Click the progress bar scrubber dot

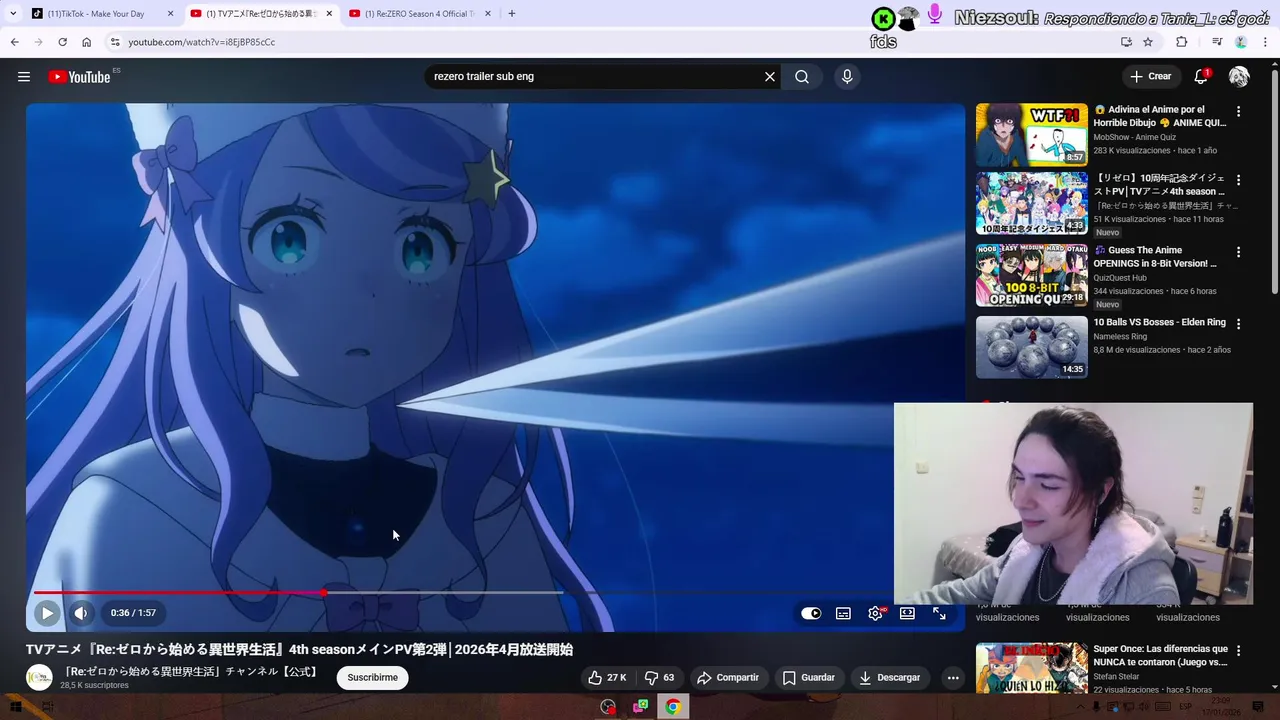pos(324,593)
